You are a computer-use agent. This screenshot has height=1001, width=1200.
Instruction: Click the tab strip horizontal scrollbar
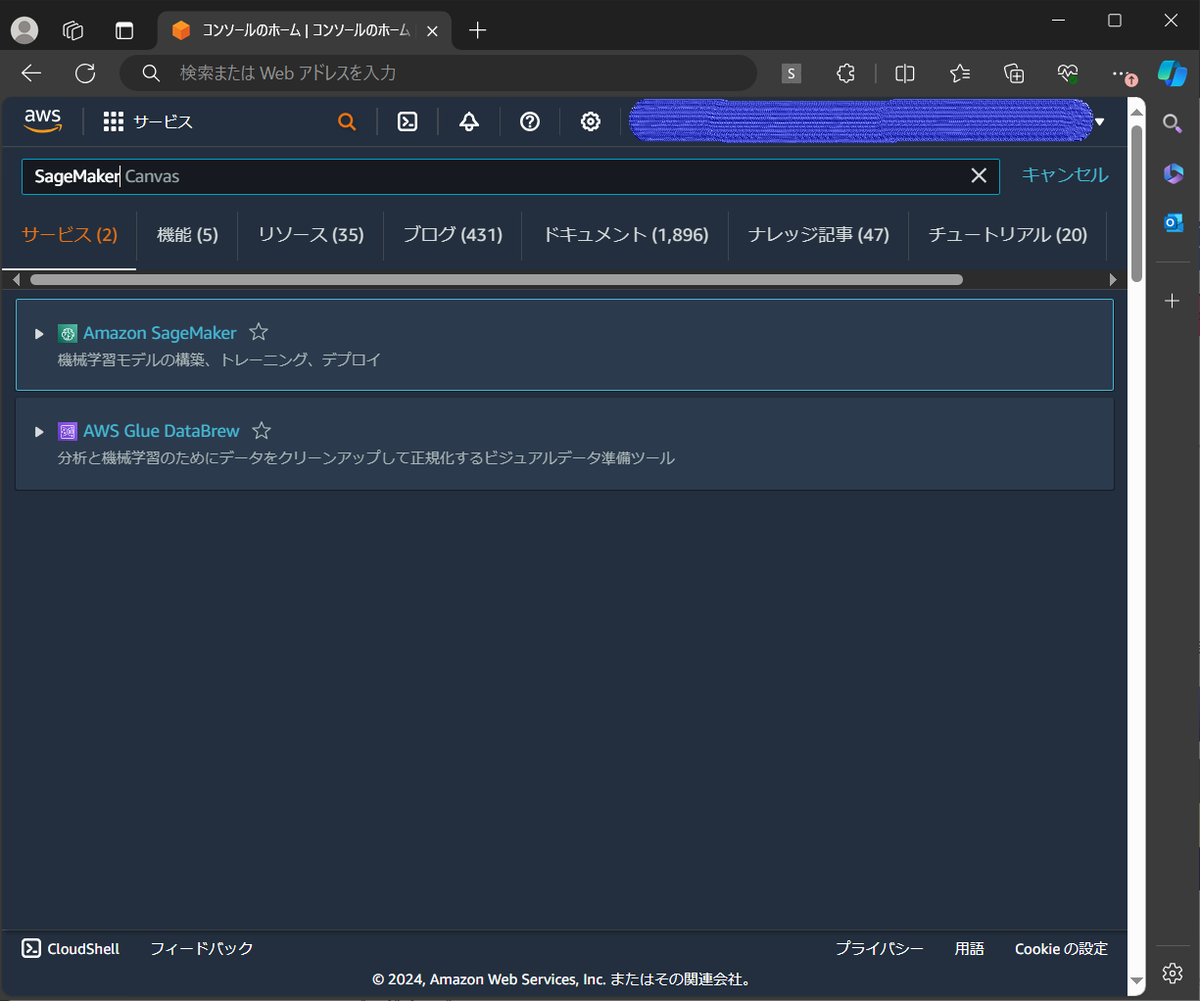(x=496, y=280)
